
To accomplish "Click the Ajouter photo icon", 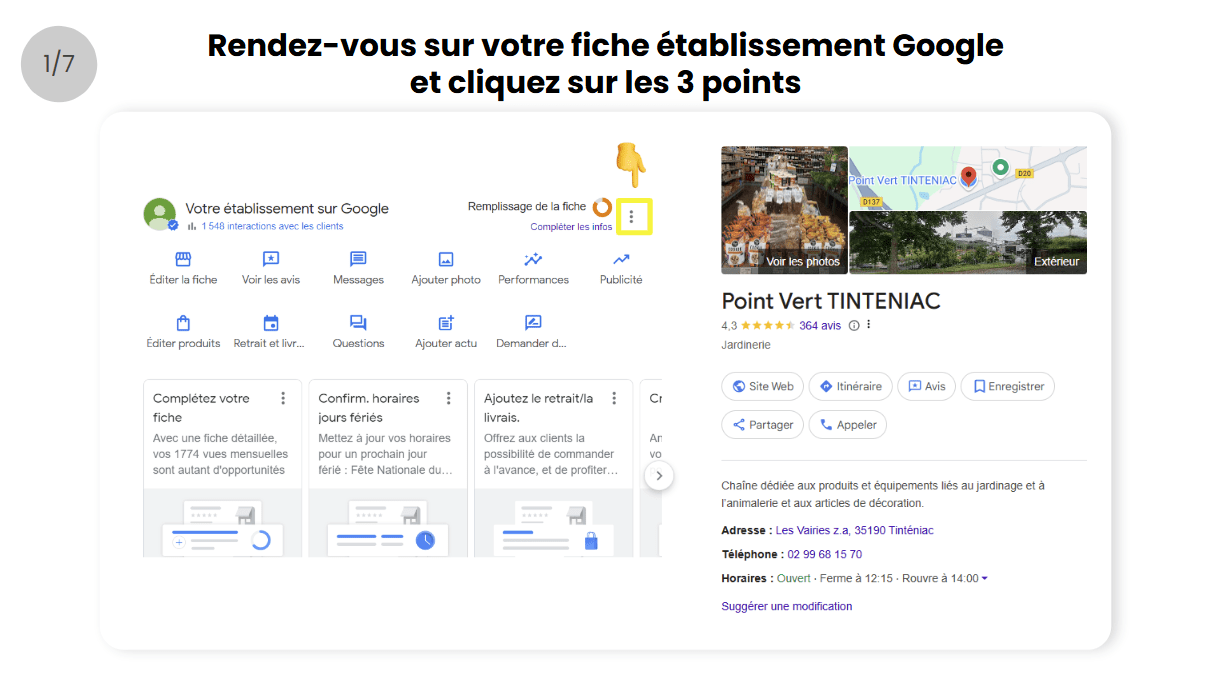I will tap(446, 260).
